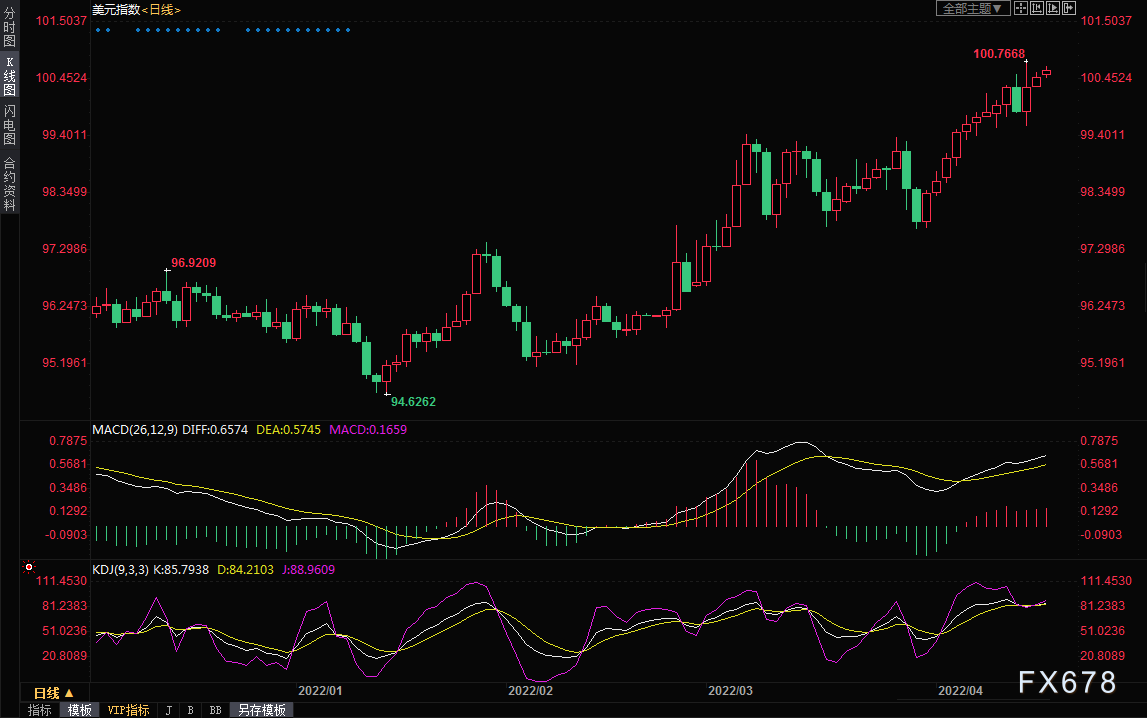The width and height of the screenshot is (1147, 718).
Task: Click the 96.9209 peak price label
Action: coord(193,262)
